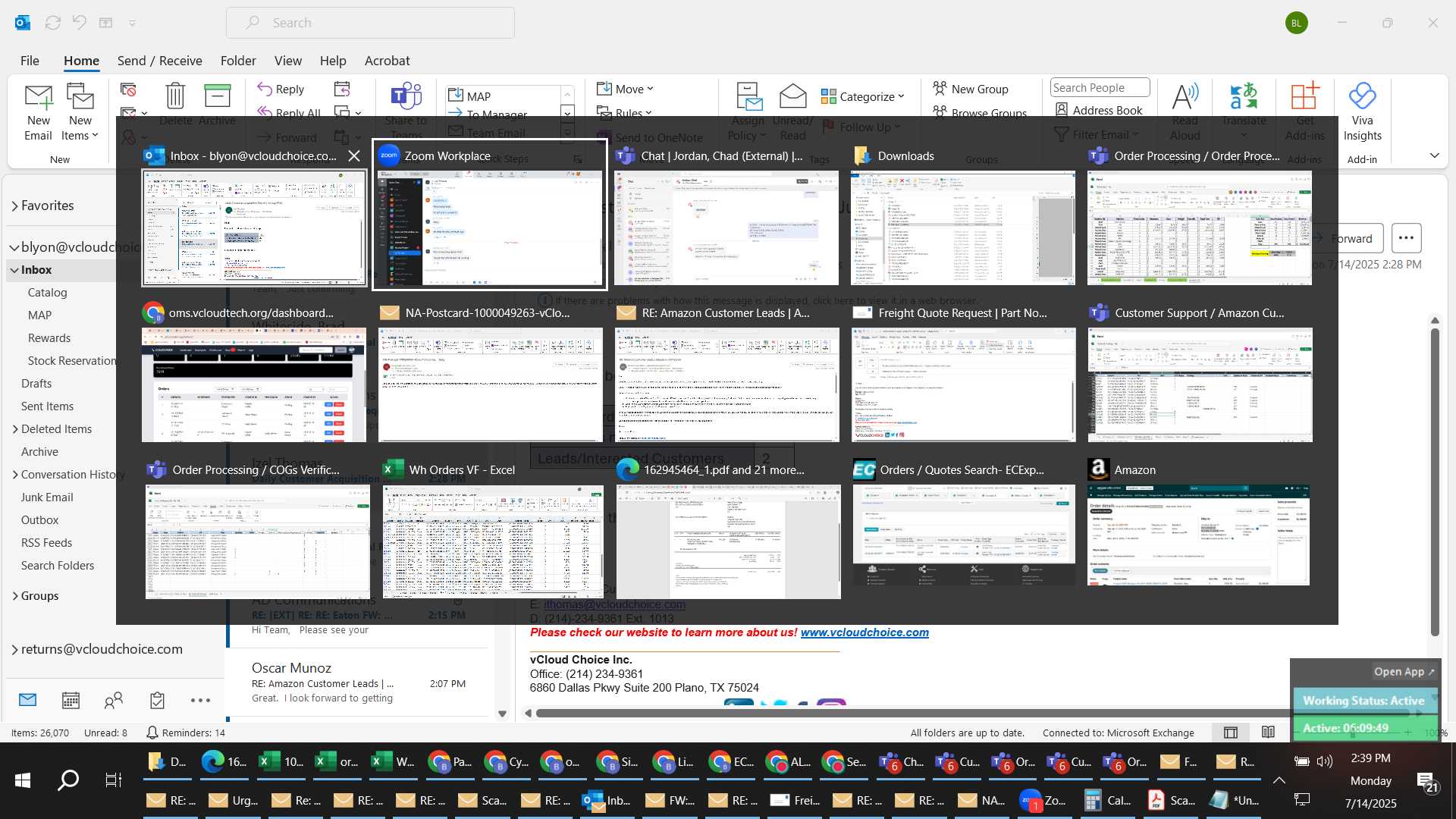Screen dimensions: 1456x819
Task: Switch to Normal view layout icon
Action: 1230,733
